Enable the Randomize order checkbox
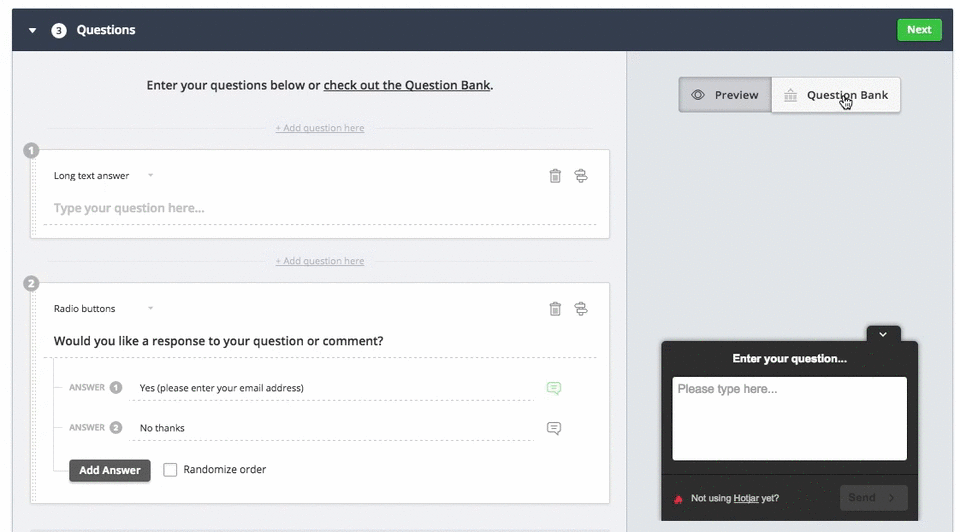The image size is (960, 532). [170, 470]
